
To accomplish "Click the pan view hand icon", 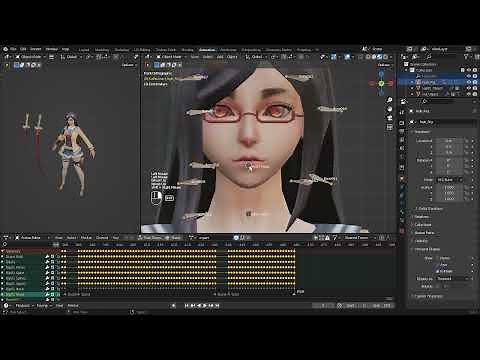I will (x=390, y=109).
